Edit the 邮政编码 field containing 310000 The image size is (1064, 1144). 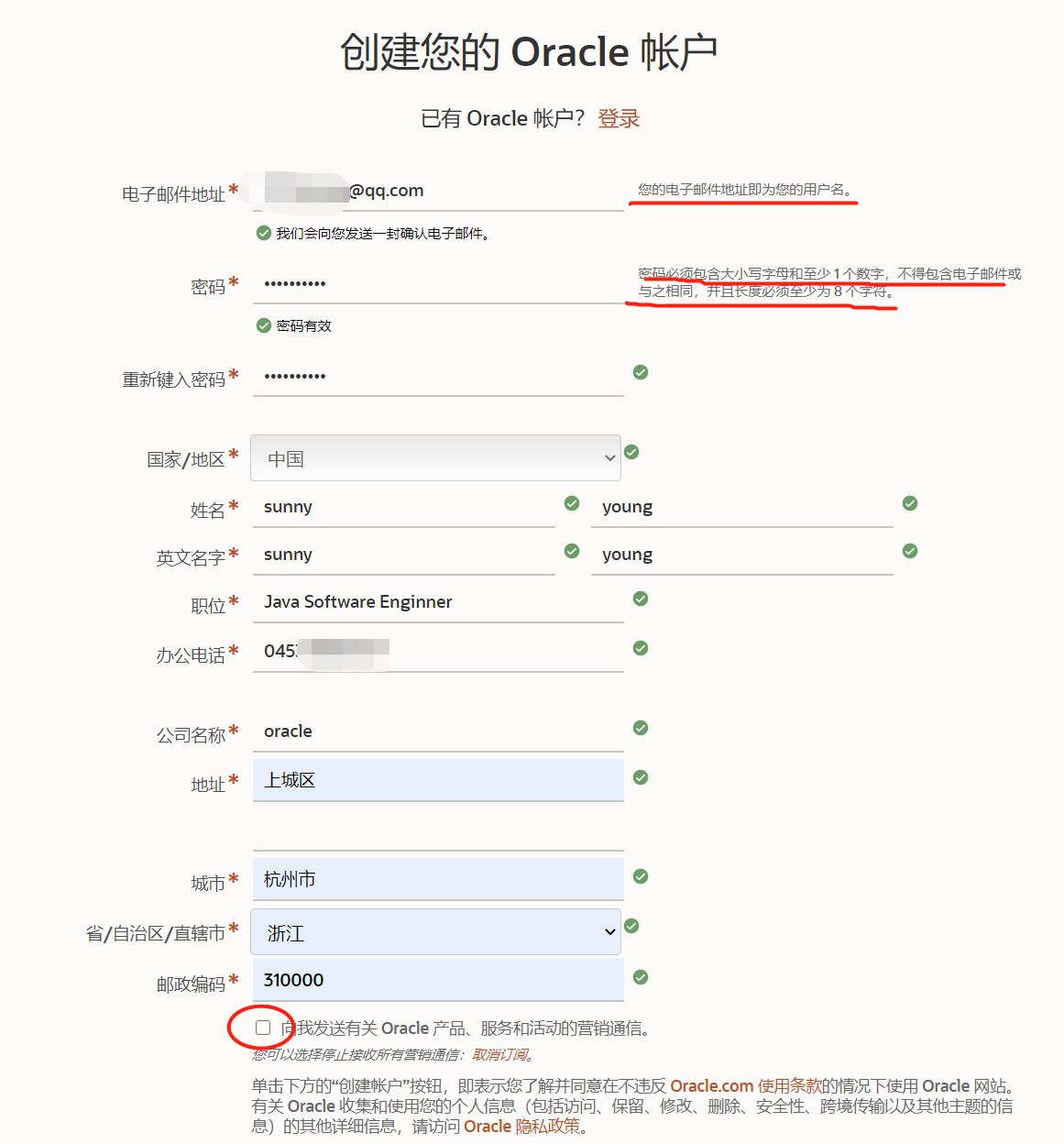438,980
